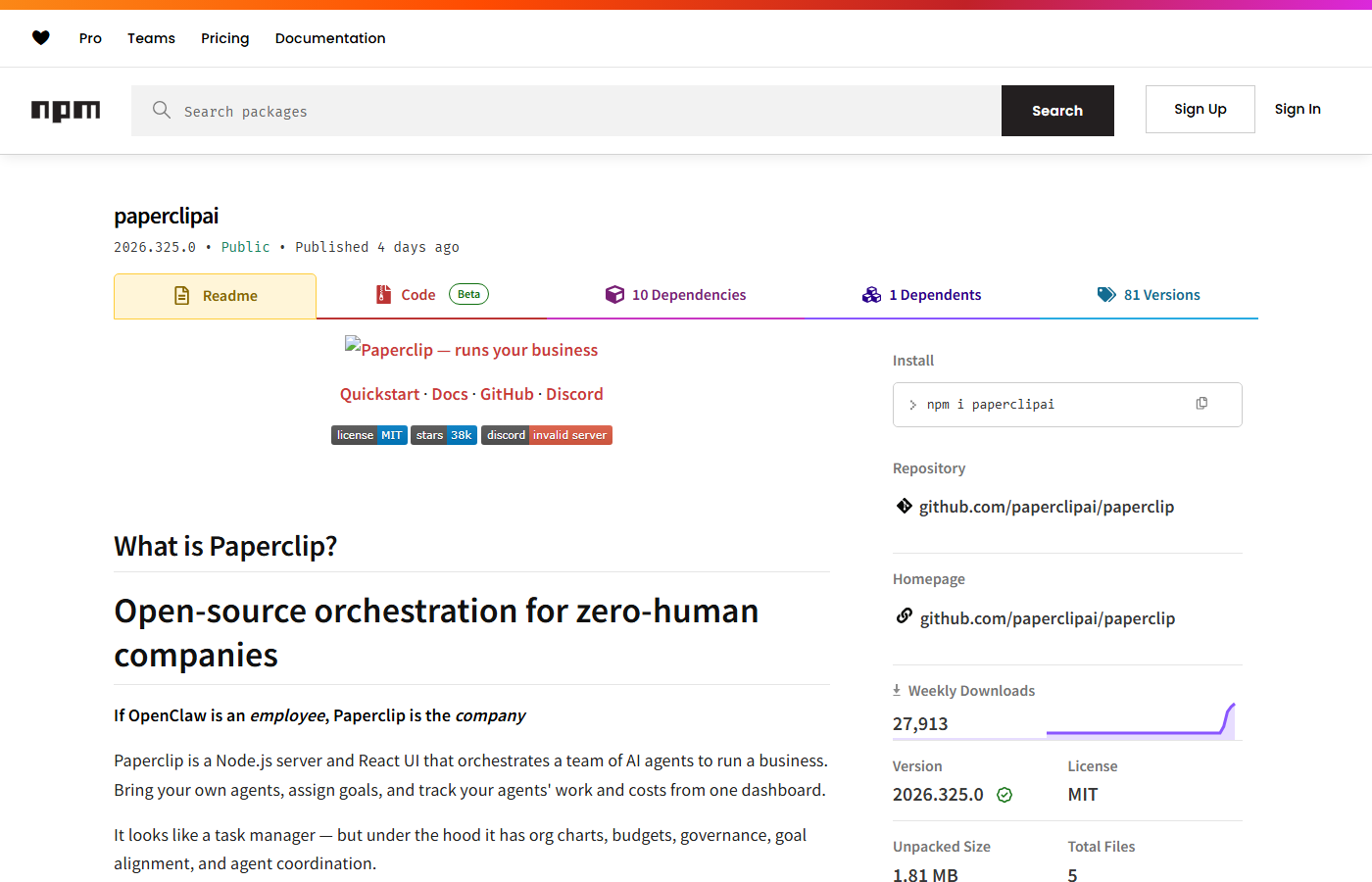Click the Sign In link
The width and height of the screenshot is (1372, 882).
[x=1298, y=109]
